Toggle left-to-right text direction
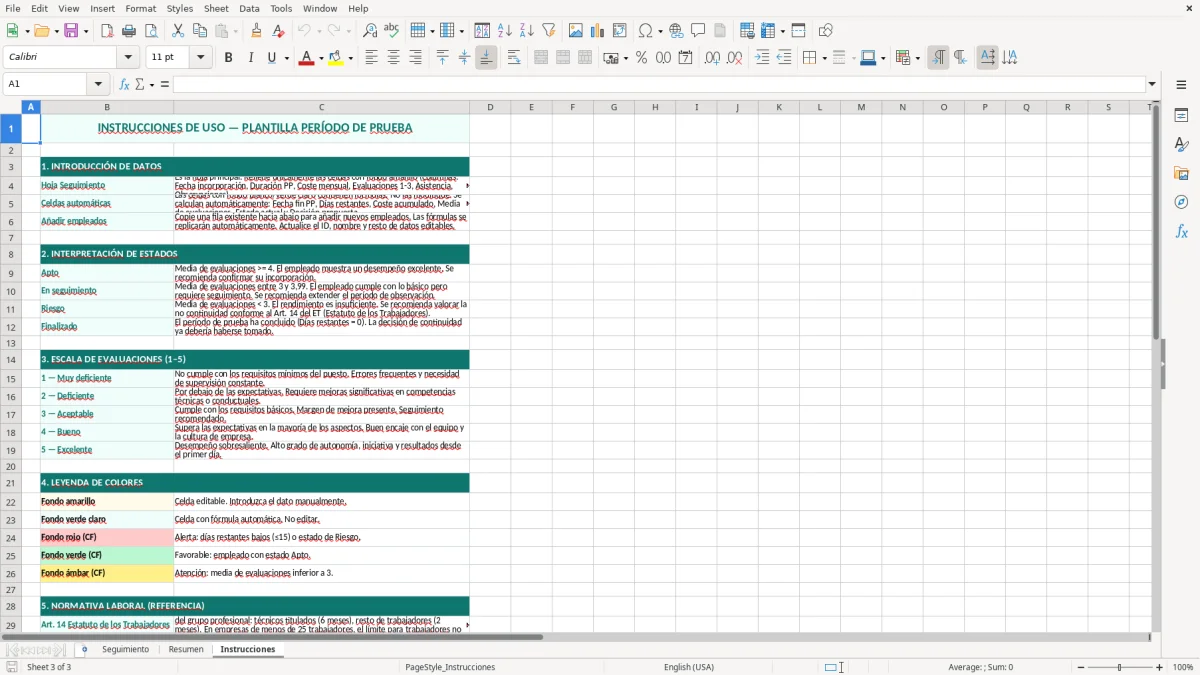 (938, 58)
